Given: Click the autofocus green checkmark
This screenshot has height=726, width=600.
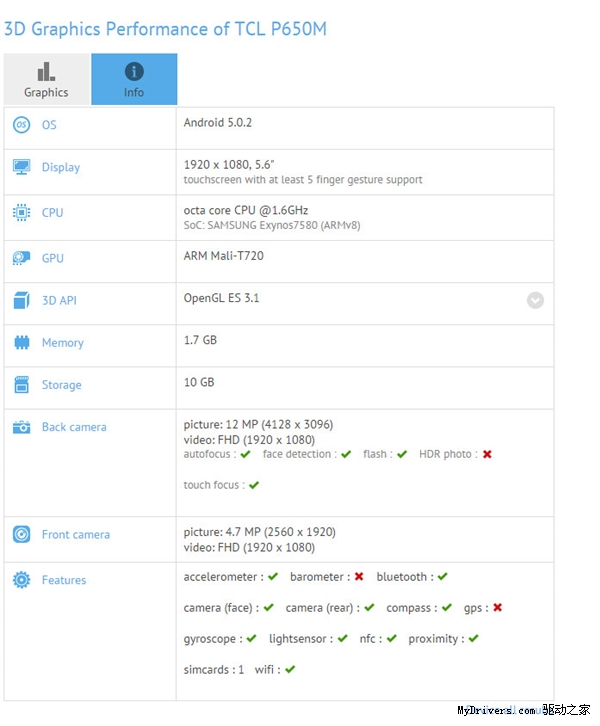Looking at the screenshot, I should point(245,454).
